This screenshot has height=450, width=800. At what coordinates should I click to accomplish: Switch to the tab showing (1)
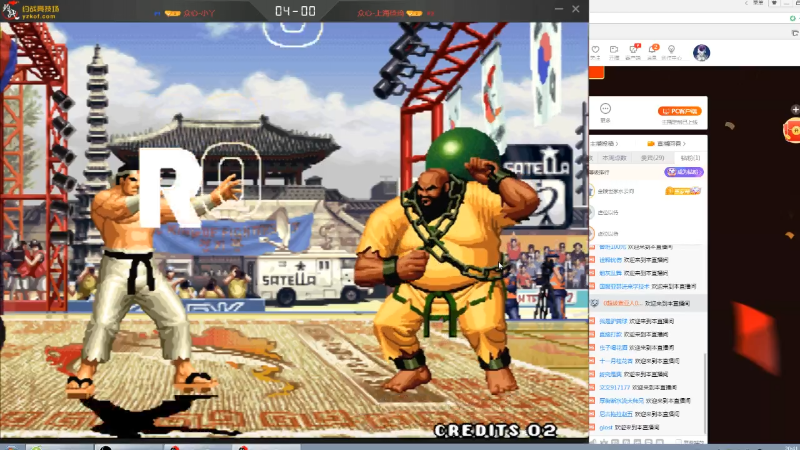point(690,158)
